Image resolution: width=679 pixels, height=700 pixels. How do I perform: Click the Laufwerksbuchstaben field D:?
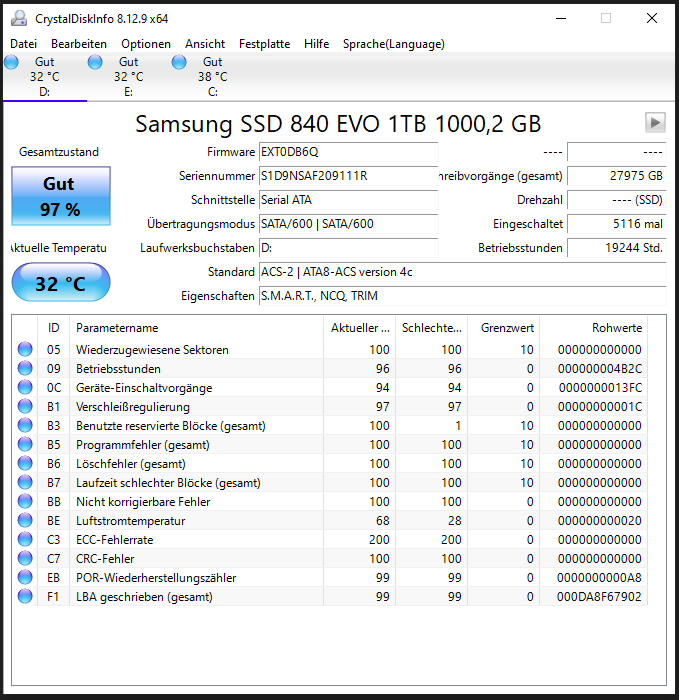(348, 248)
